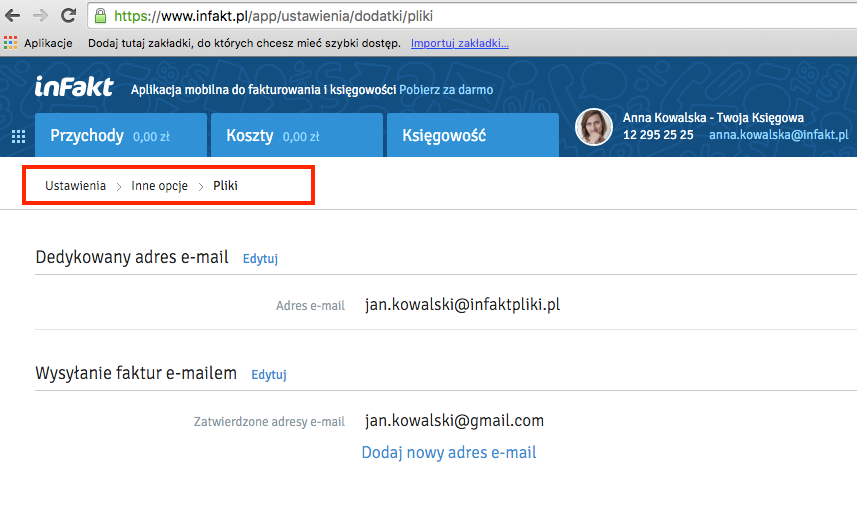Go to Inne opcje in breadcrumb
Screen dimensions: 857x511
tap(159, 186)
